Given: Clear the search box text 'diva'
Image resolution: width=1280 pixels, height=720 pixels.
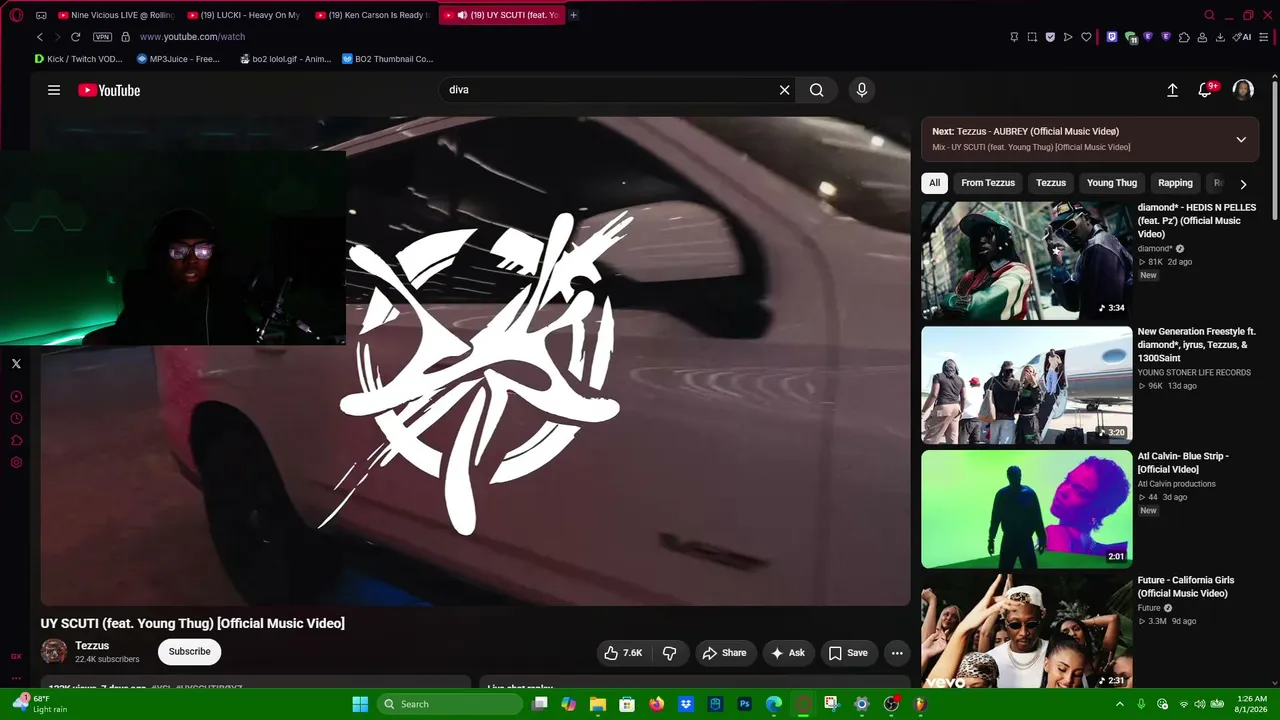Looking at the screenshot, I should click(785, 90).
